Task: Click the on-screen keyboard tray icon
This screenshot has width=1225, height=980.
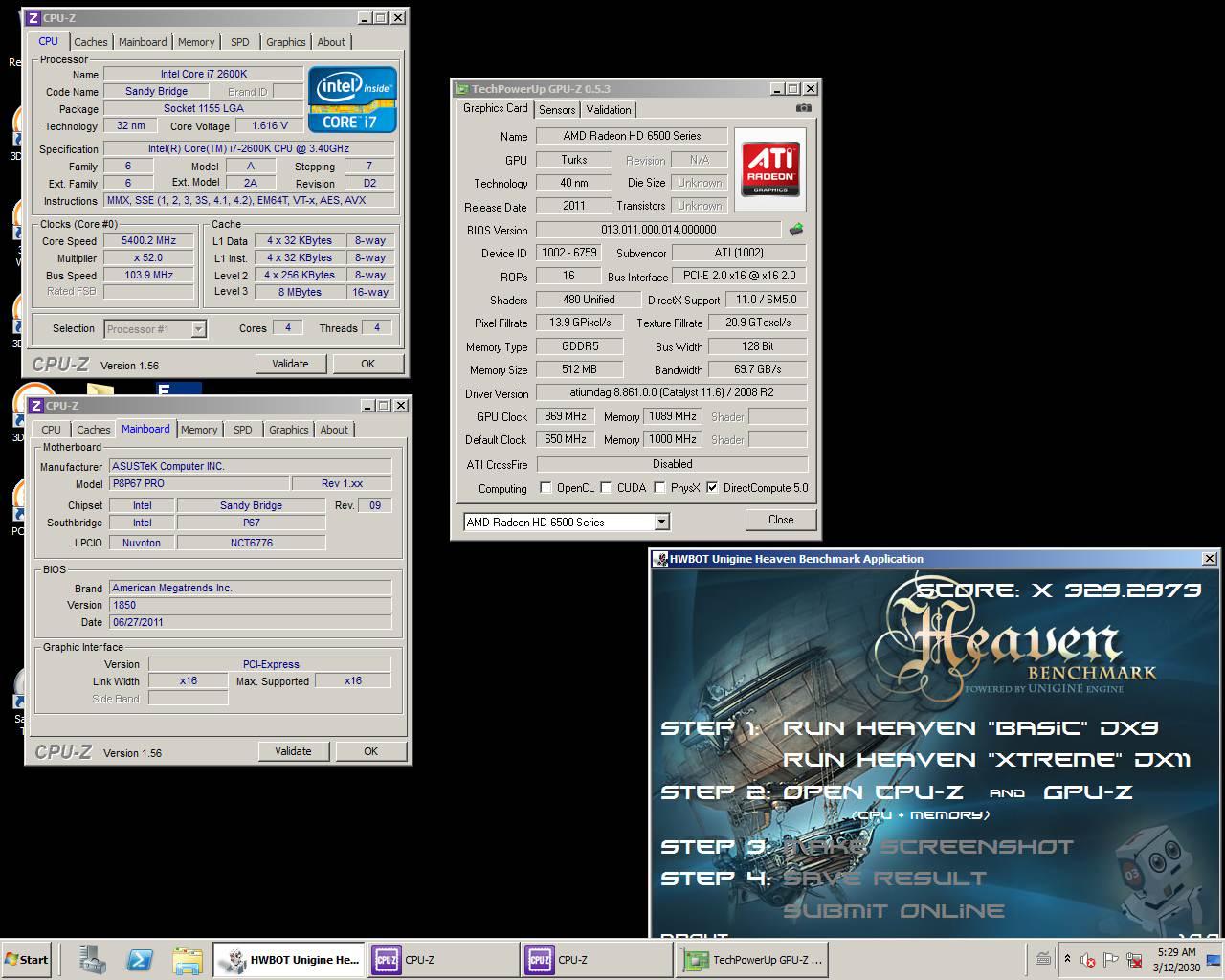Action: [x=1043, y=959]
